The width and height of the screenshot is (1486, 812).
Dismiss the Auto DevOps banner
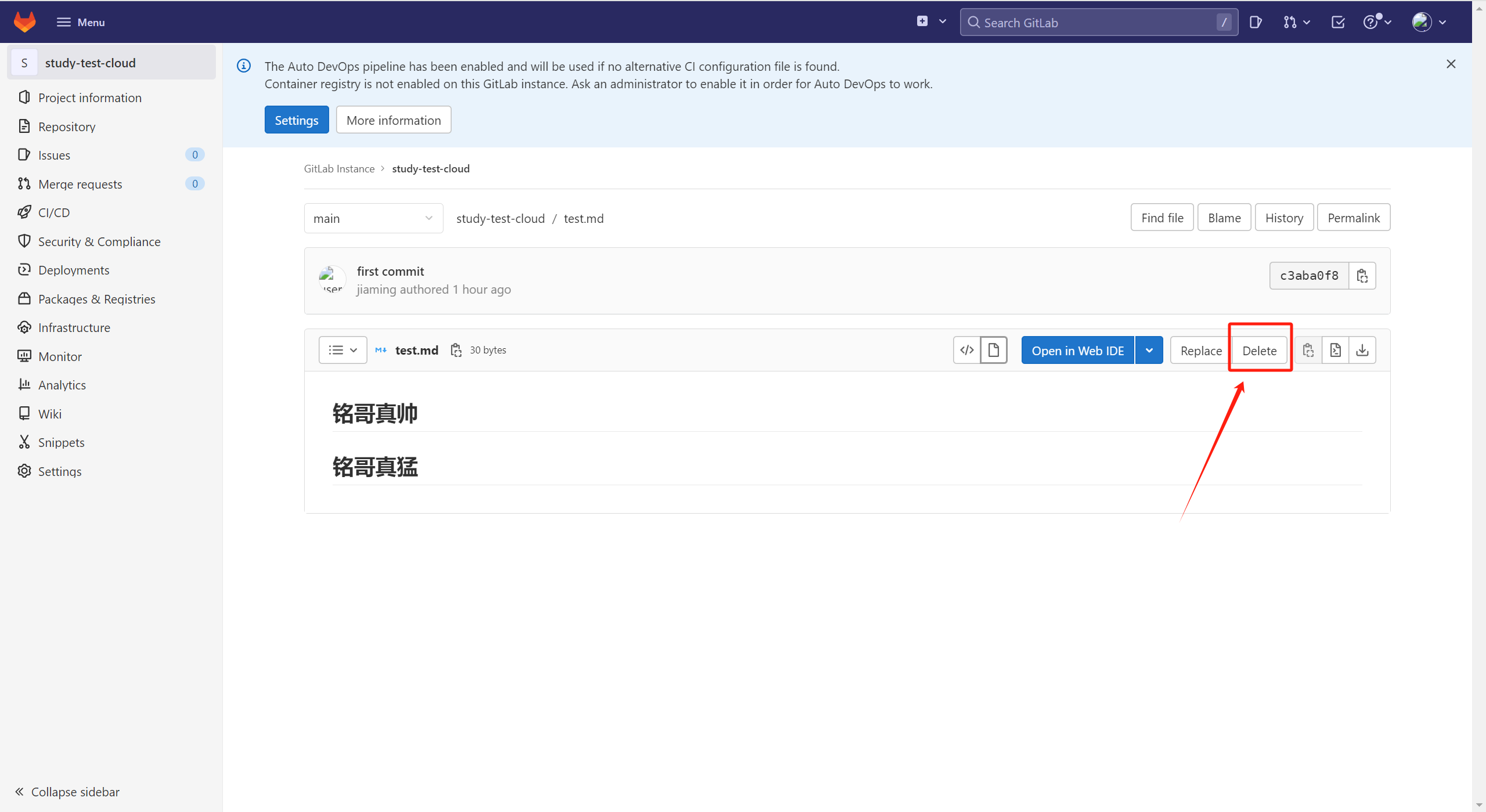(1451, 64)
